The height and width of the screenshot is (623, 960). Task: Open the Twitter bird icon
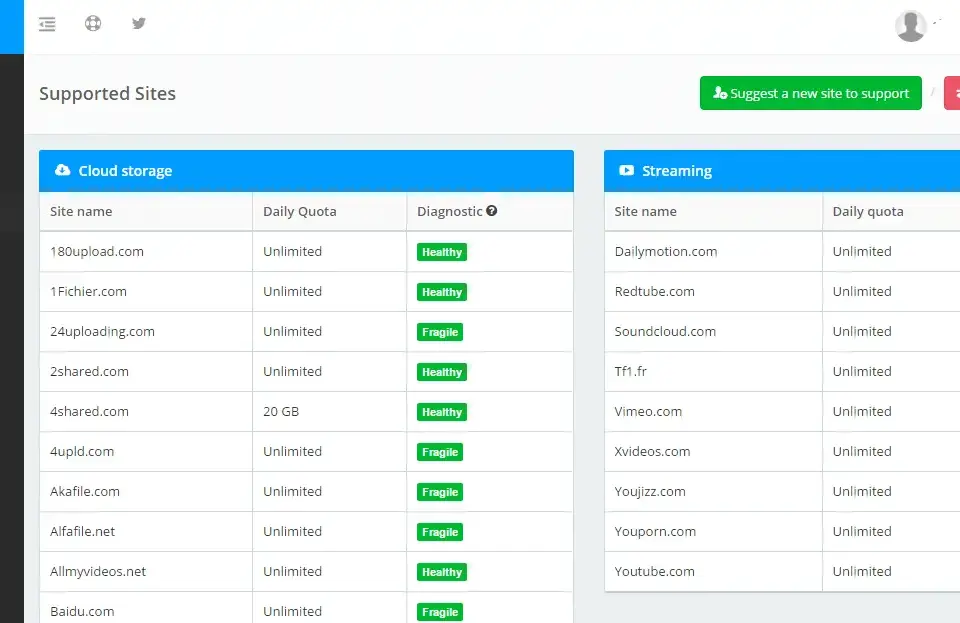point(139,23)
